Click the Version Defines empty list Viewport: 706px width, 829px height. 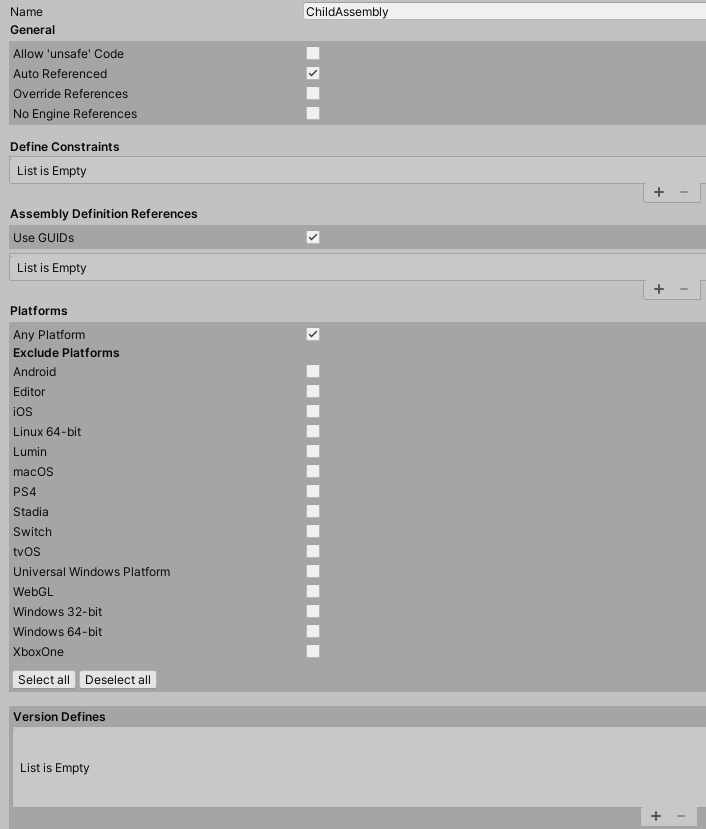point(360,767)
